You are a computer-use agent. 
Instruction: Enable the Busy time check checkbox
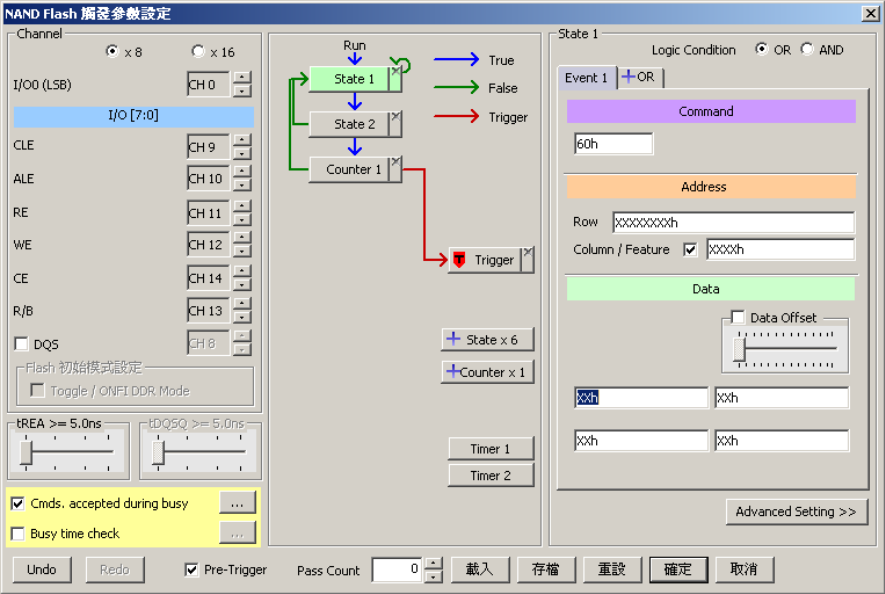coord(18,534)
